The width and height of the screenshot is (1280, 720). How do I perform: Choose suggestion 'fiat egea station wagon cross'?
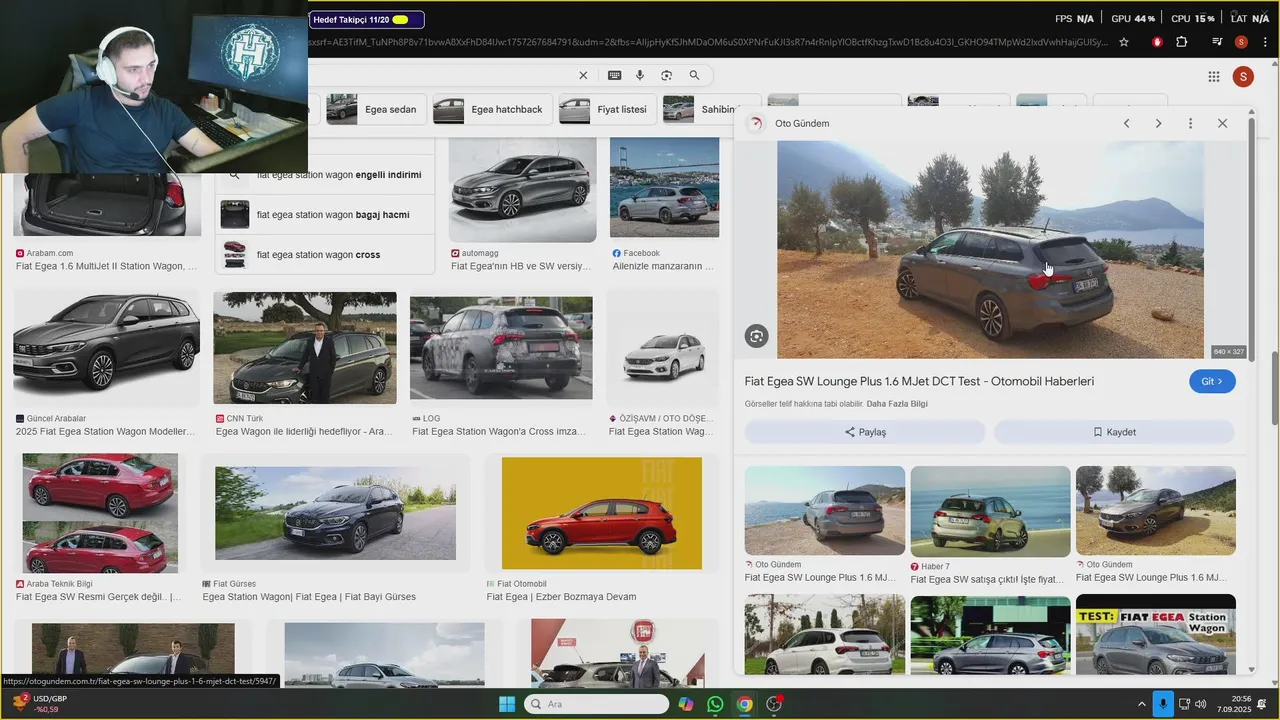tap(325, 255)
